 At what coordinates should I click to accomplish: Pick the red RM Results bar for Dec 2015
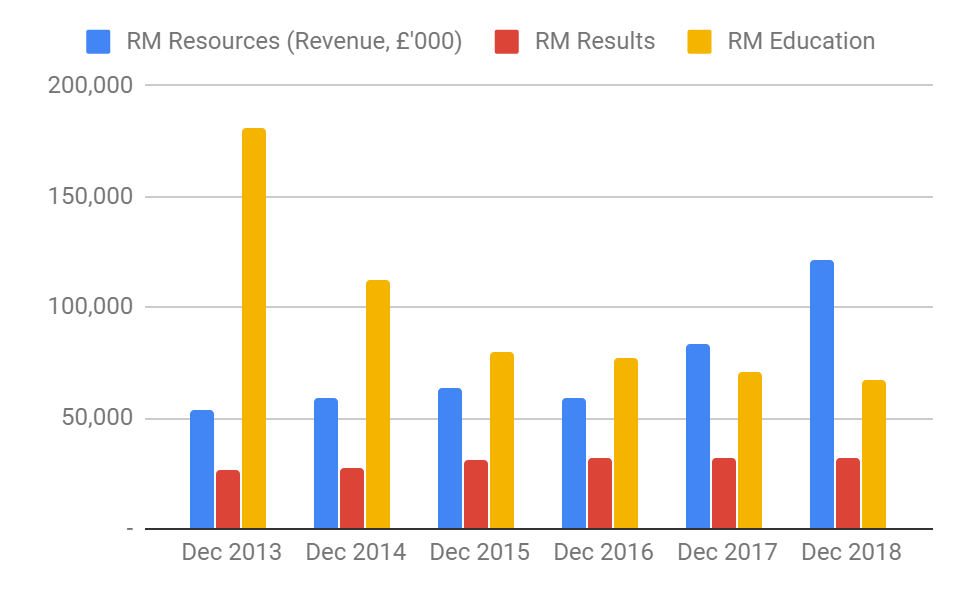point(476,494)
